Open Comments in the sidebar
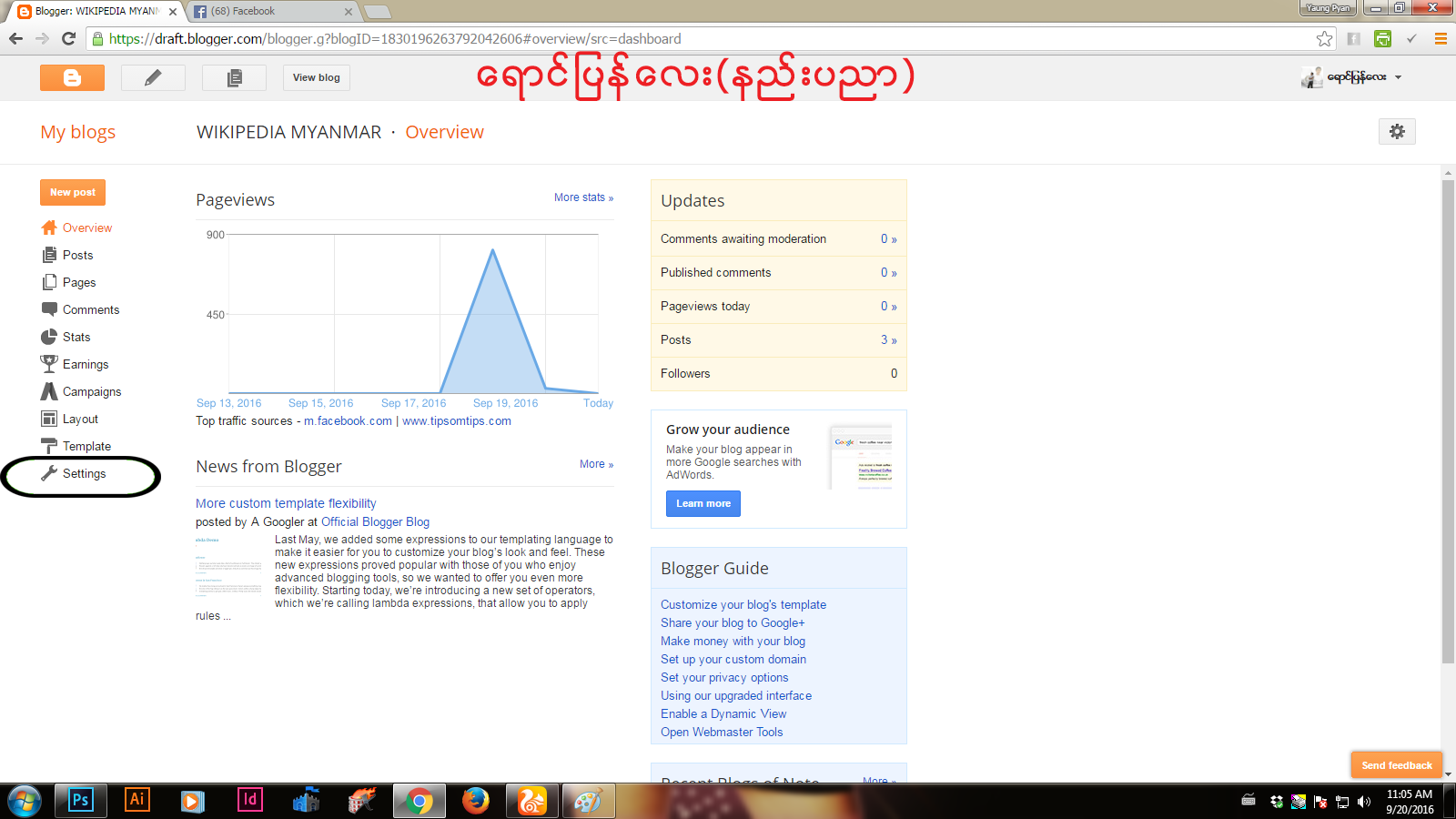The image size is (1456, 819). 91,309
